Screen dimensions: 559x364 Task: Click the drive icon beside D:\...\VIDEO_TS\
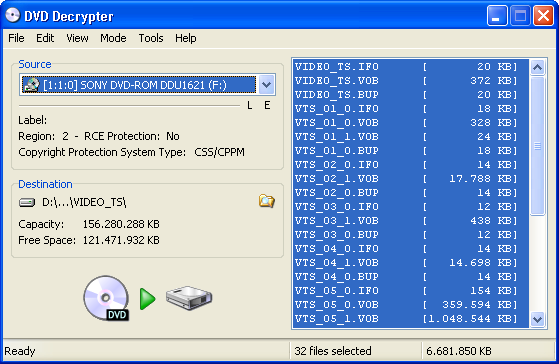tap(27, 202)
